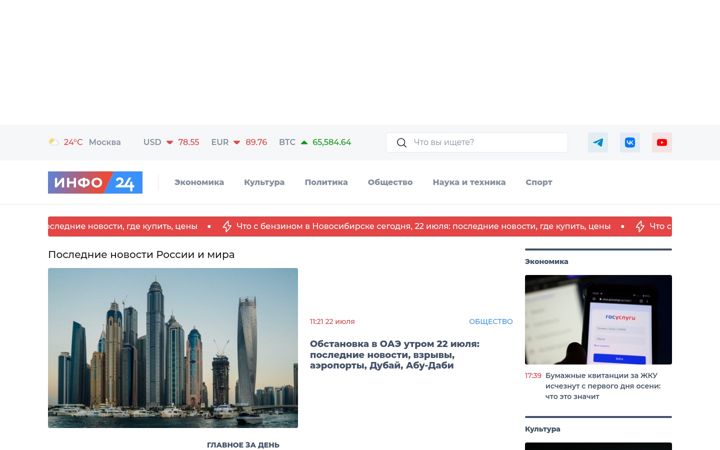720x450 pixels.
Task: Click the BTC up arrow indicator
Action: point(304,142)
